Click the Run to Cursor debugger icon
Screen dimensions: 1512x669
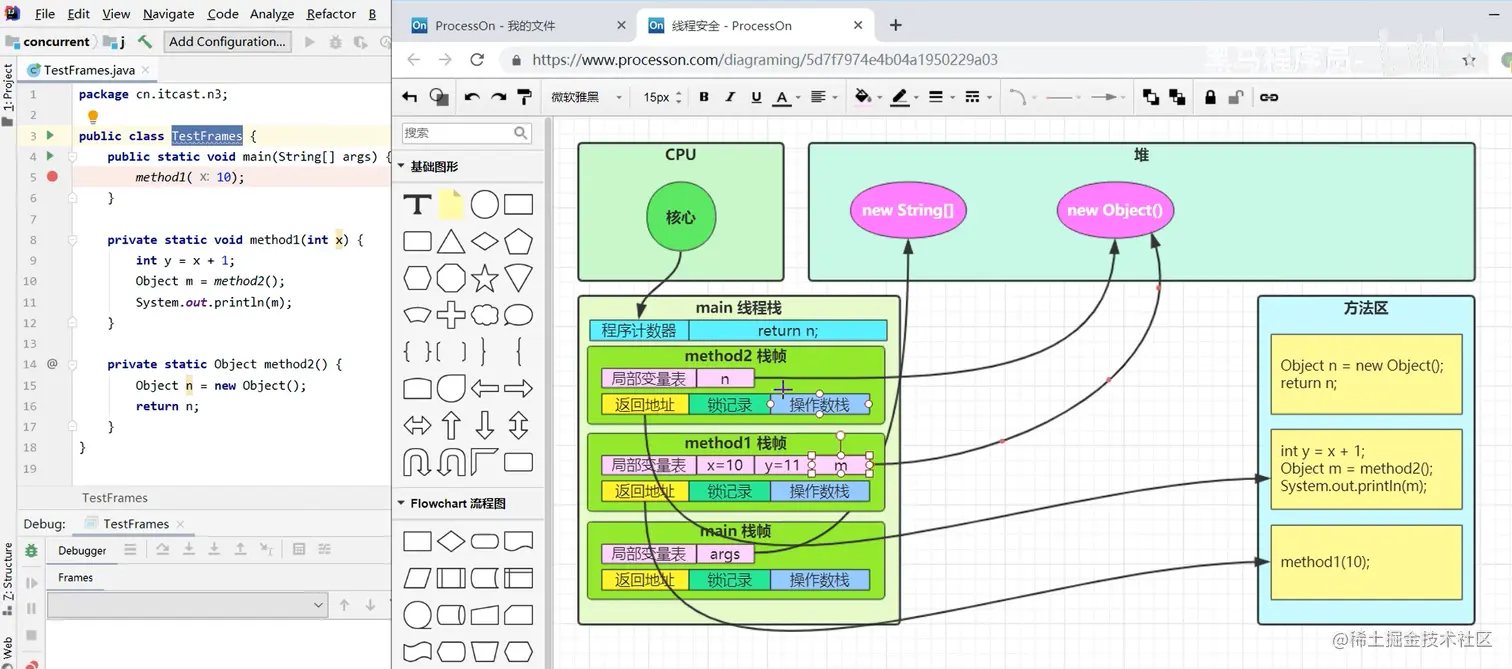[x=266, y=549]
